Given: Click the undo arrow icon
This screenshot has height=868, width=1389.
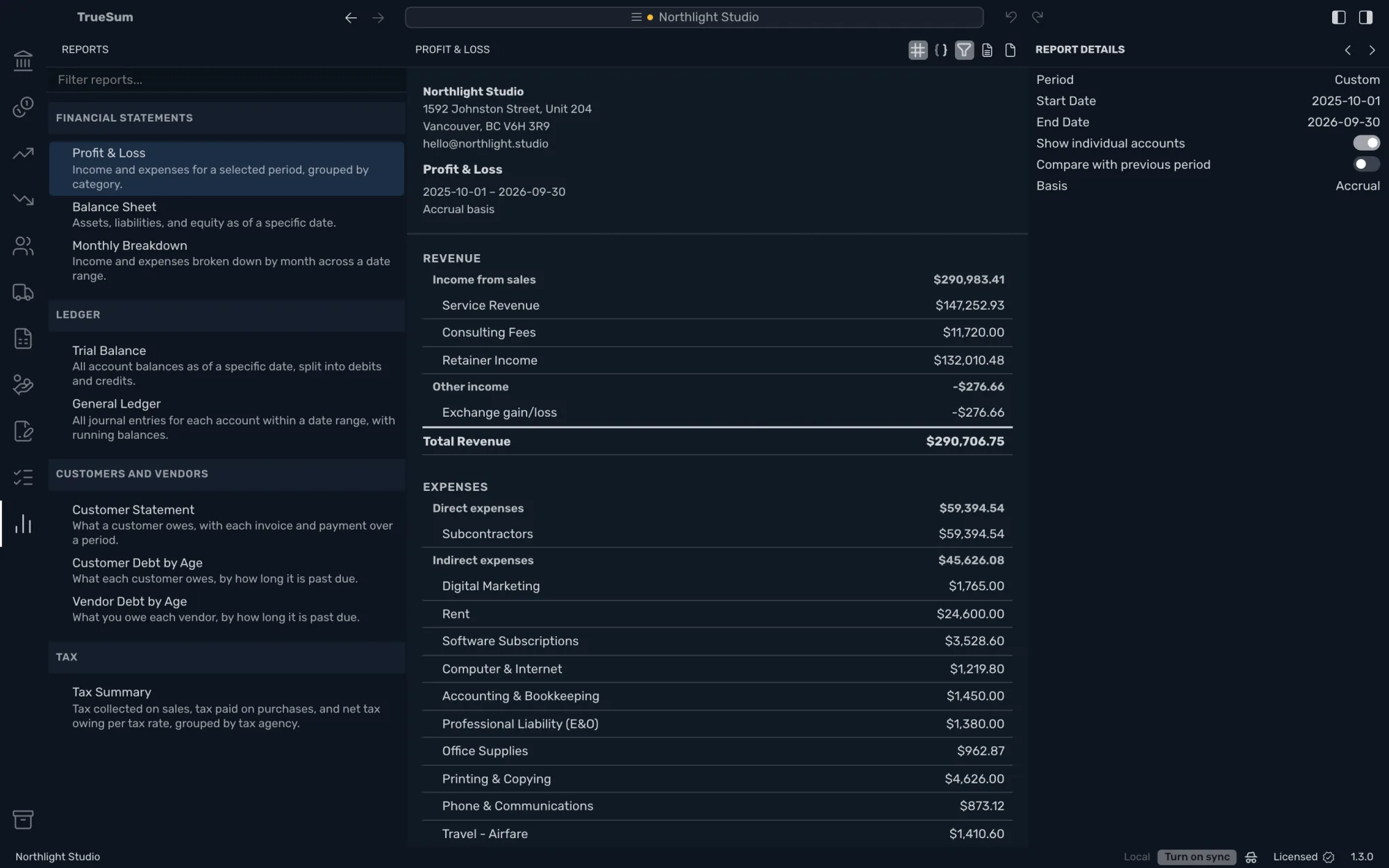Looking at the screenshot, I should (x=1010, y=17).
